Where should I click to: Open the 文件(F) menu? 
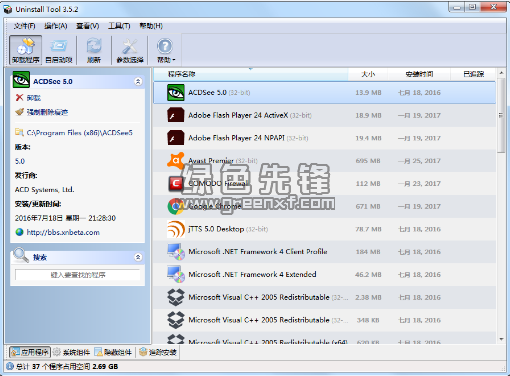coord(24,26)
